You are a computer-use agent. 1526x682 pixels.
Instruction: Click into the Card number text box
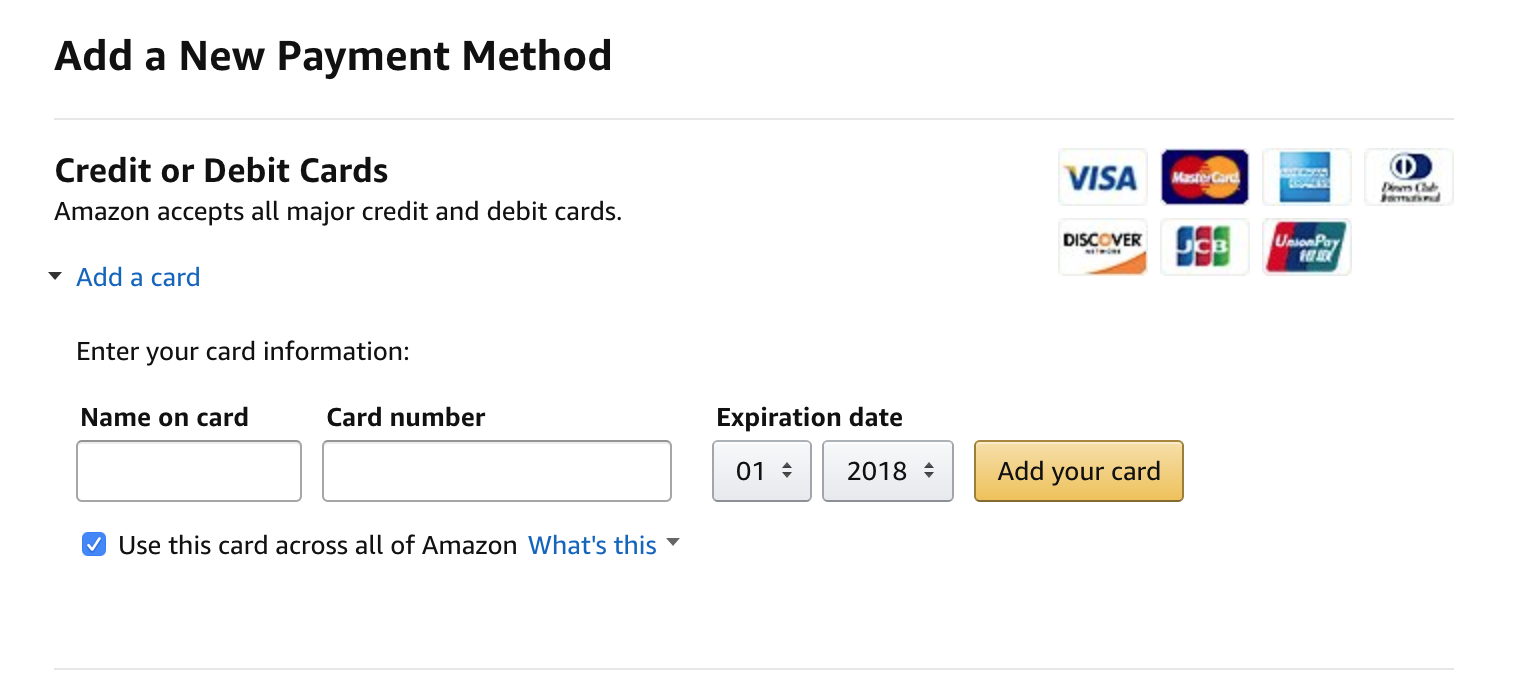pyautogui.click(x=496, y=471)
